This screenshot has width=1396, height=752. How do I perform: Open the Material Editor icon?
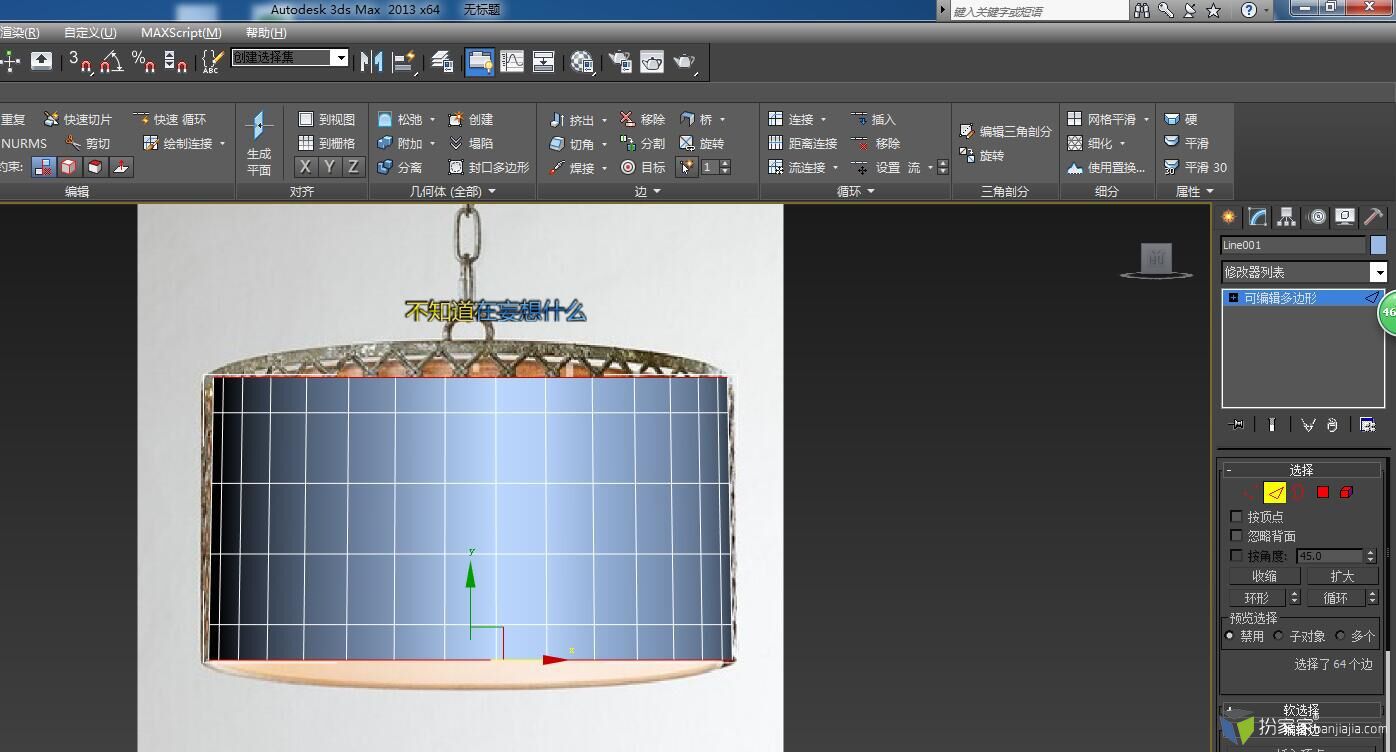(582, 62)
